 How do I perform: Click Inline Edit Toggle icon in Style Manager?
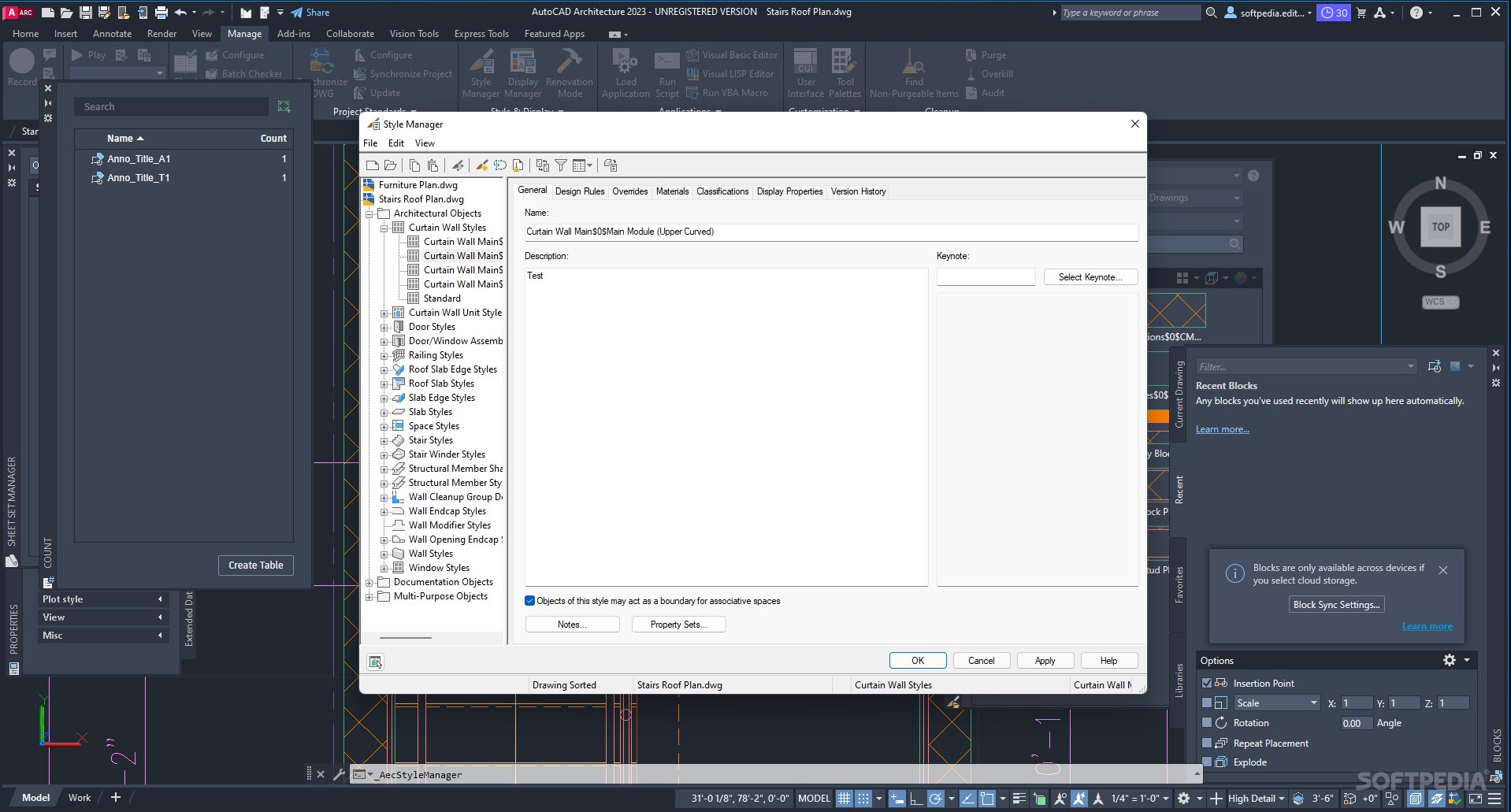(611, 165)
